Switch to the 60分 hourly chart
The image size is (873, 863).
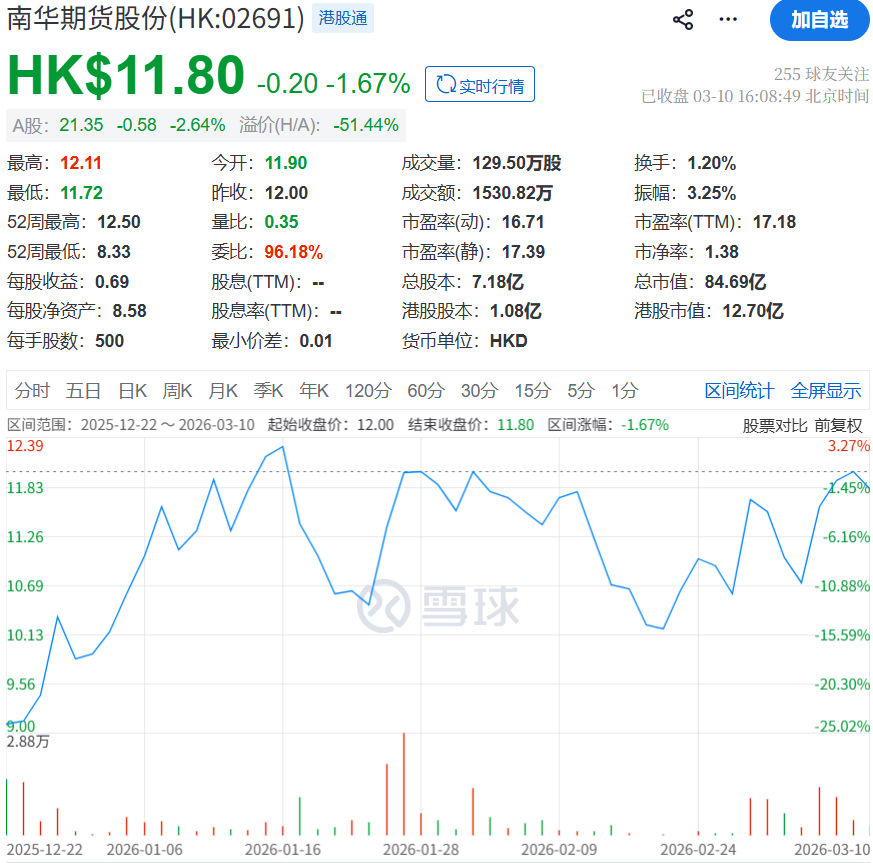pyautogui.click(x=425, y=391)
